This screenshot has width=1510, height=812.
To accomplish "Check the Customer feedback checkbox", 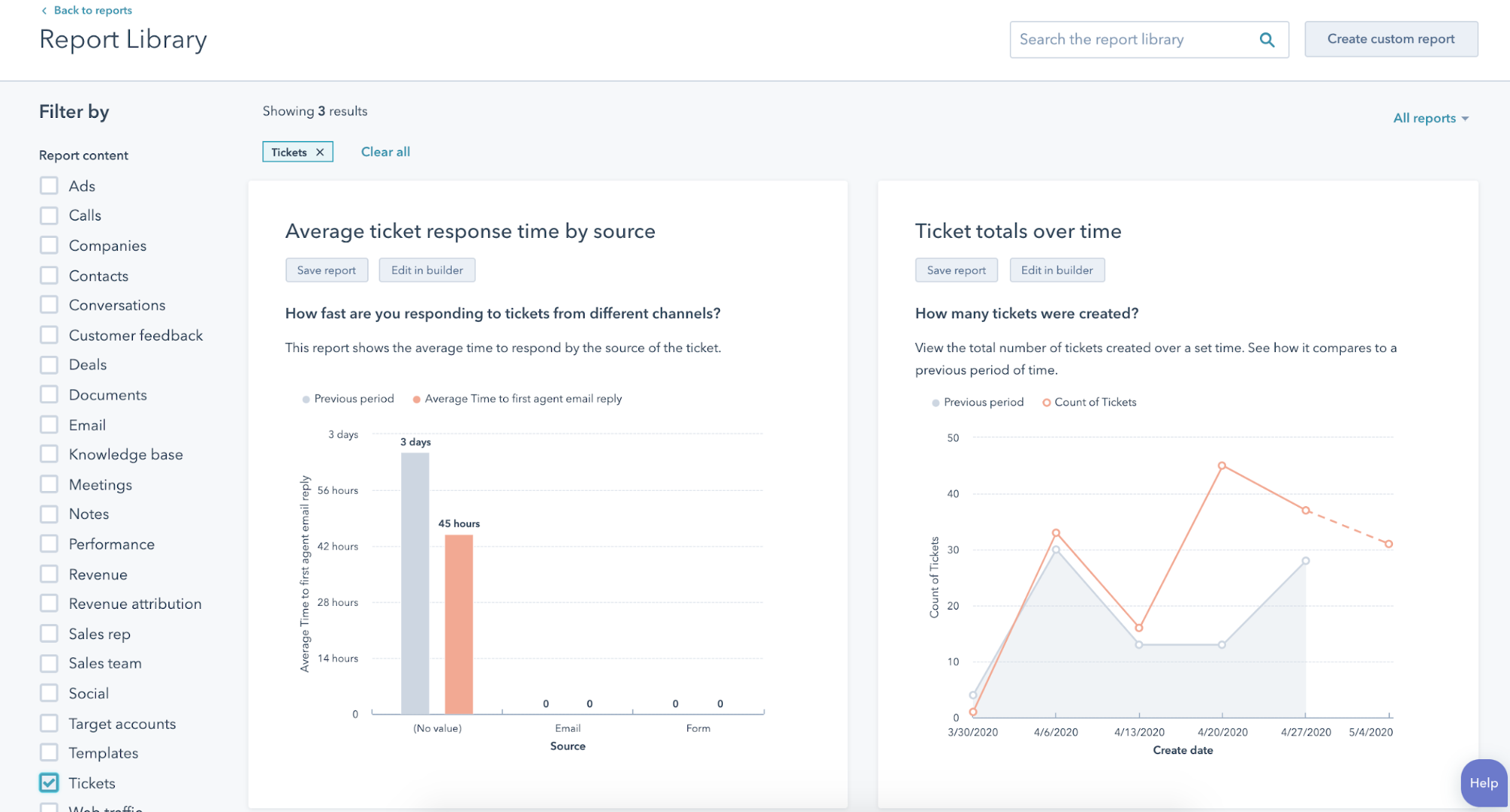I will tap(49, 335).
